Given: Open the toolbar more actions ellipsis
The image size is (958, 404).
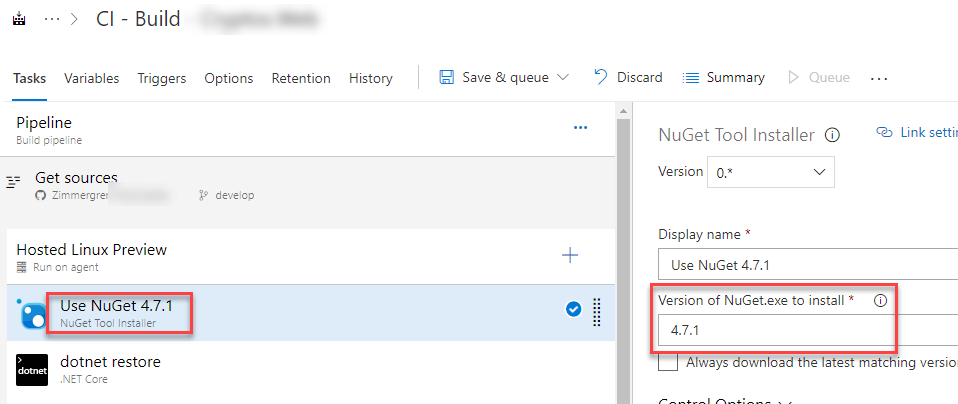Looking at the screenshot, I should pyautogui.click(x=879, y=78).
